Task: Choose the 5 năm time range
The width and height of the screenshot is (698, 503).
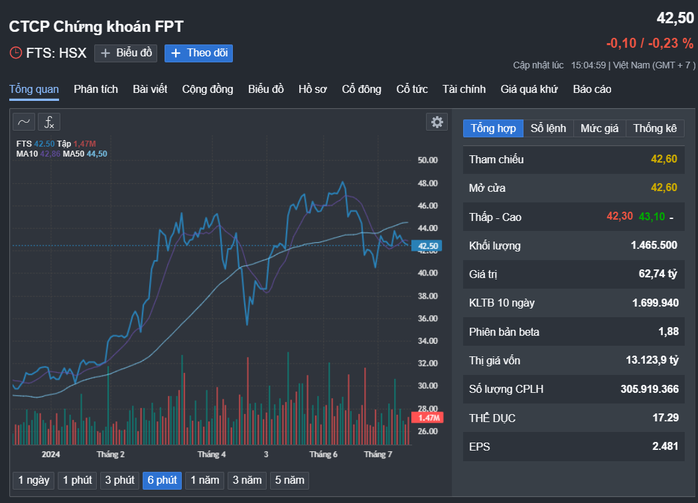Action: coord(289,481)
